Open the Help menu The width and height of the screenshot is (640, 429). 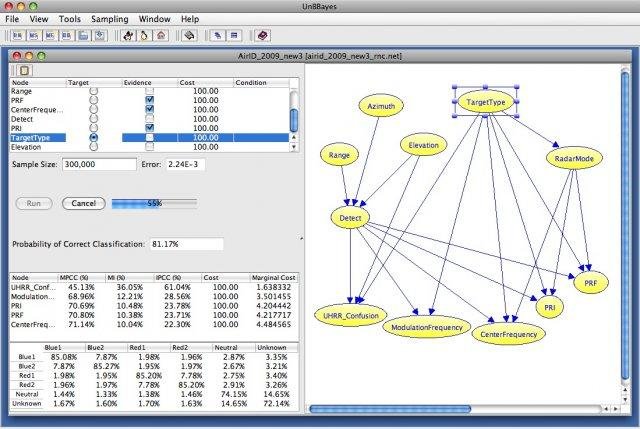(190, 19)
